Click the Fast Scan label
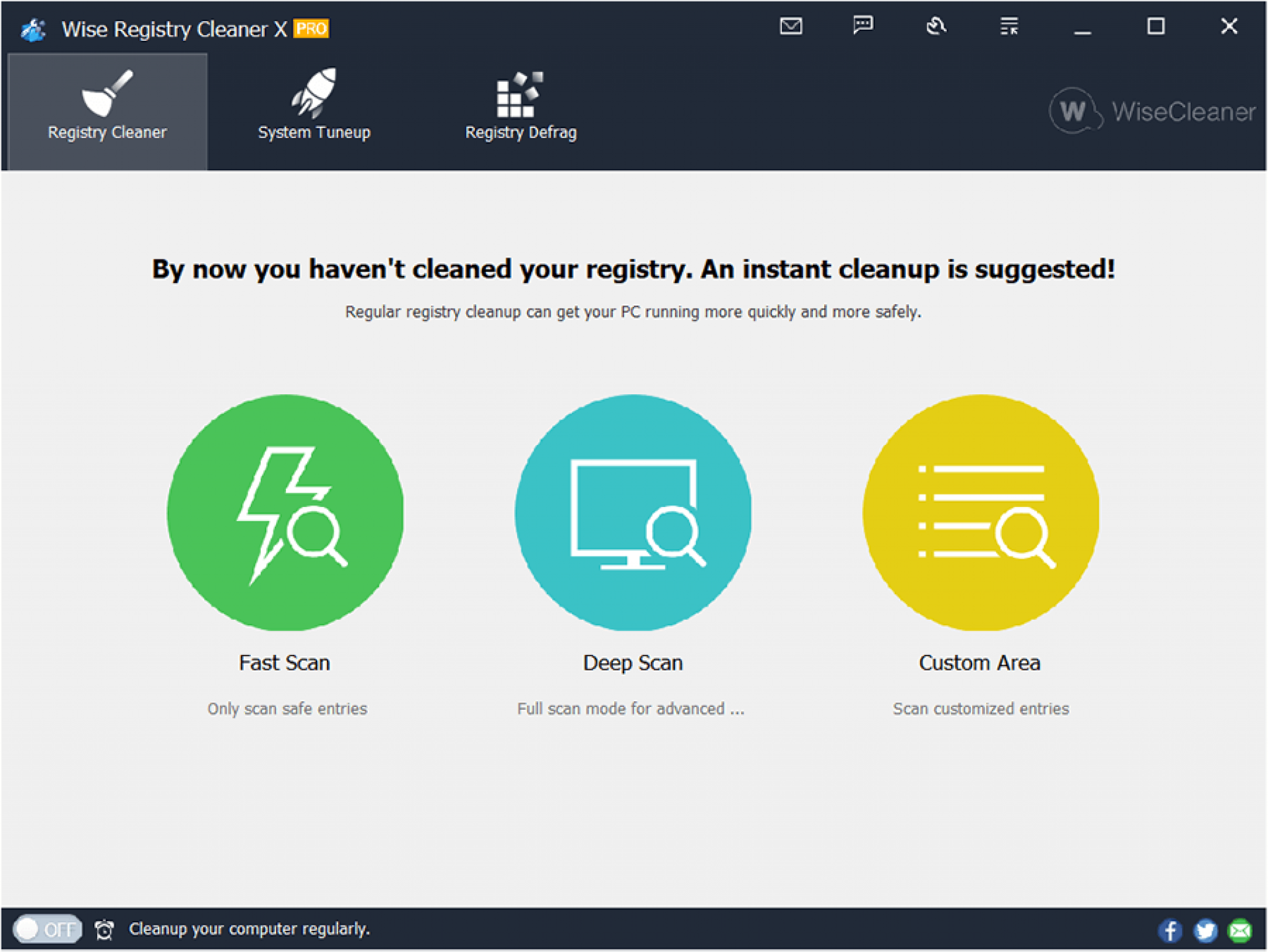 pyautogui.click(x=285, y=663)
